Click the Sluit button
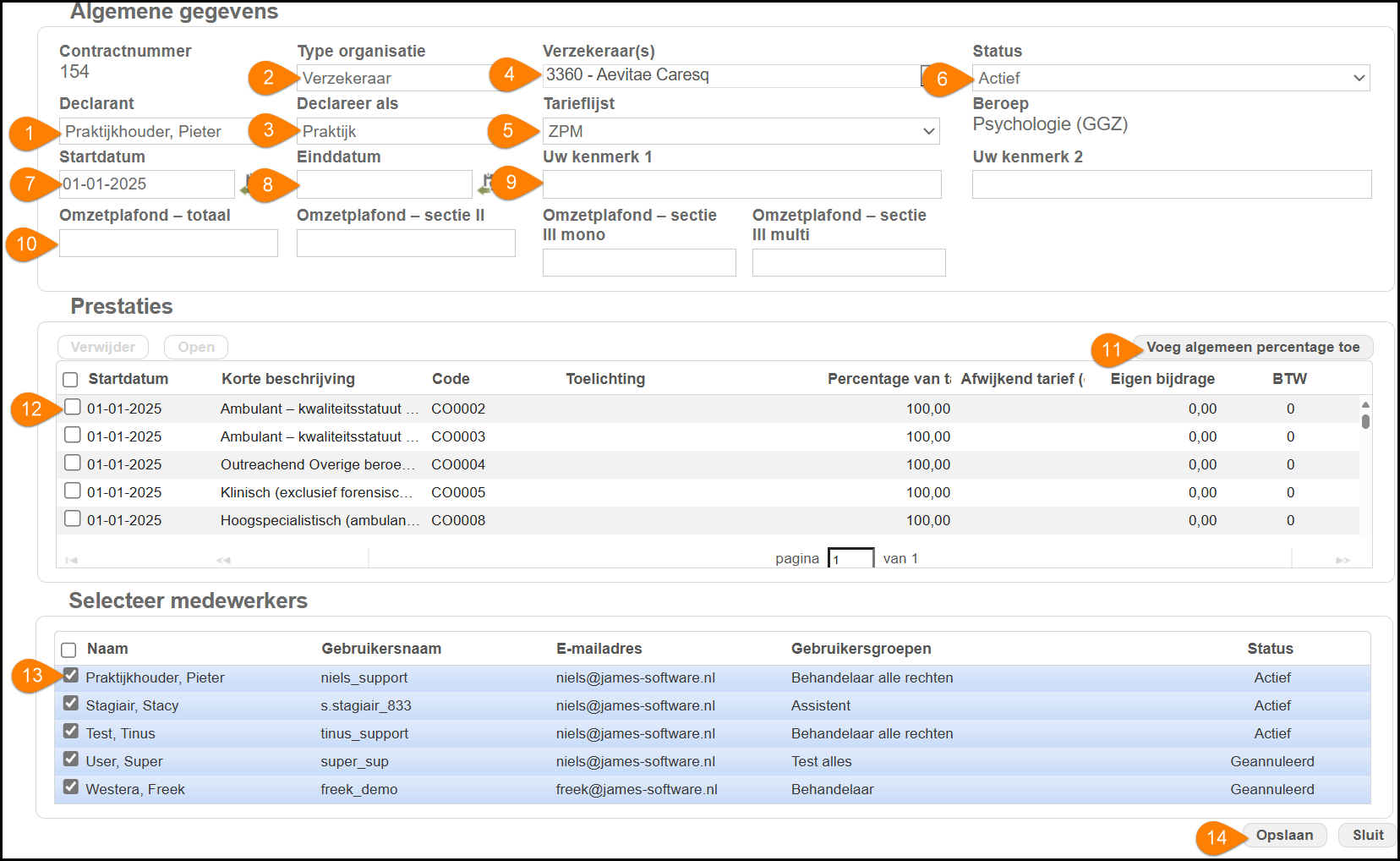 click(x=1367, y=835)
